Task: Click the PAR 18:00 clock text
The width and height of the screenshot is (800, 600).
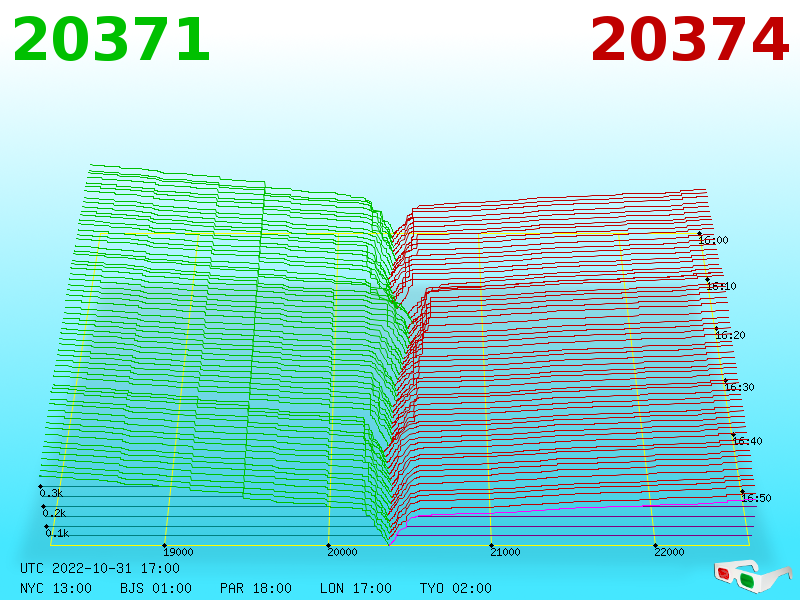Action: (256, 588)
